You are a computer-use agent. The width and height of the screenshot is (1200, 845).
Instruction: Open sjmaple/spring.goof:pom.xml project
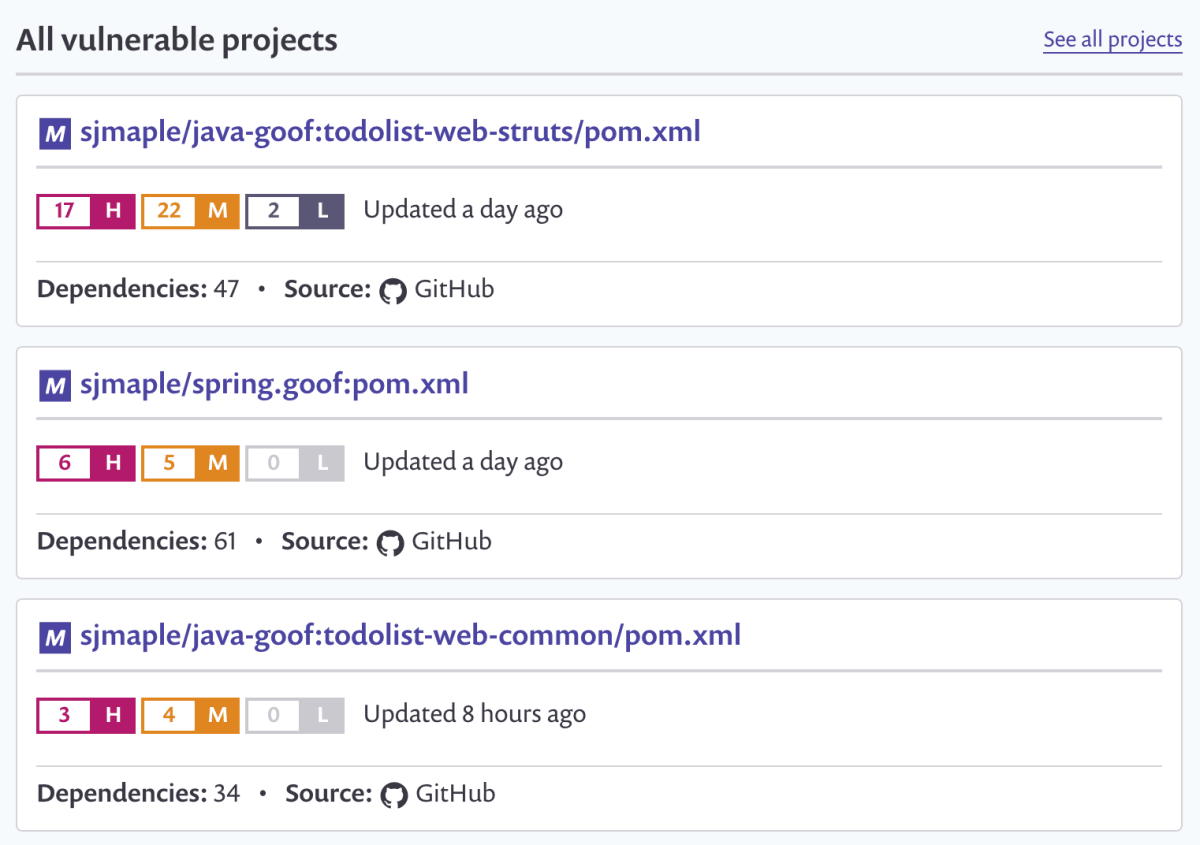tap(274, 384)
